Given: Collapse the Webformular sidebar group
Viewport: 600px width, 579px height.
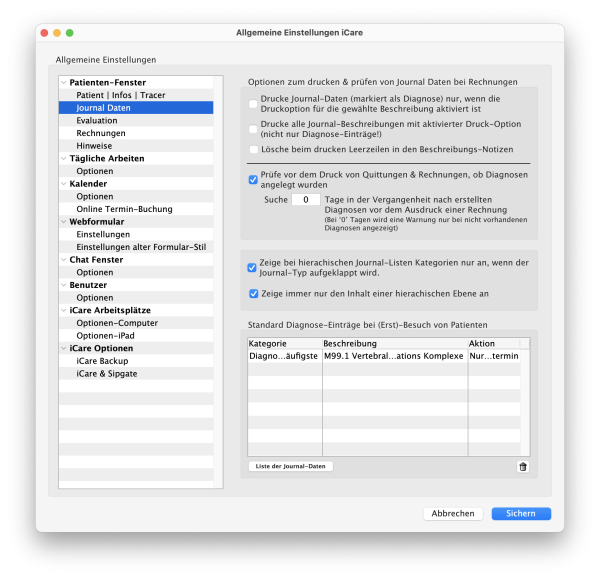Looking at the screenshot, I should tap(63, 222).
